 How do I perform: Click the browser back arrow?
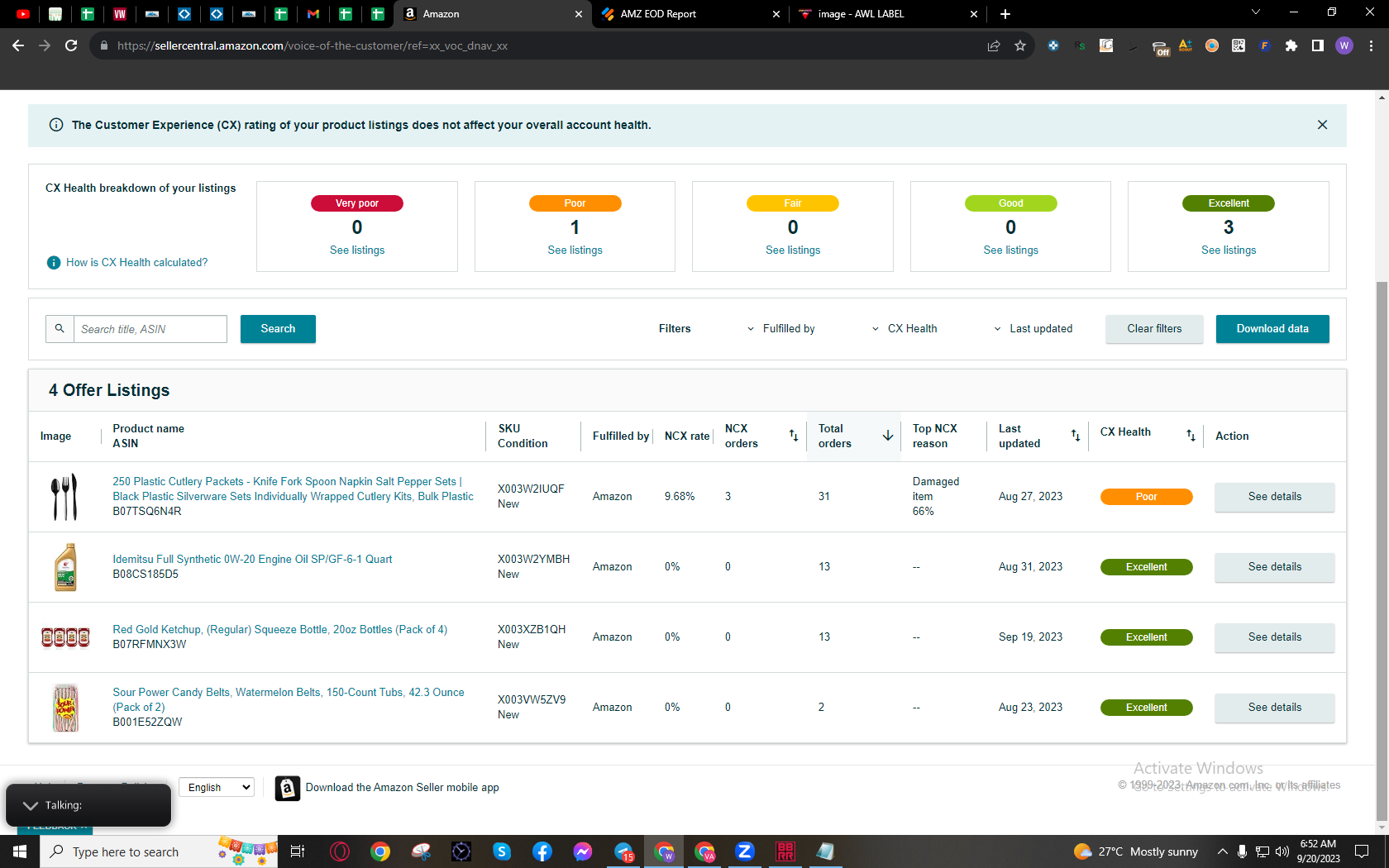18,45
